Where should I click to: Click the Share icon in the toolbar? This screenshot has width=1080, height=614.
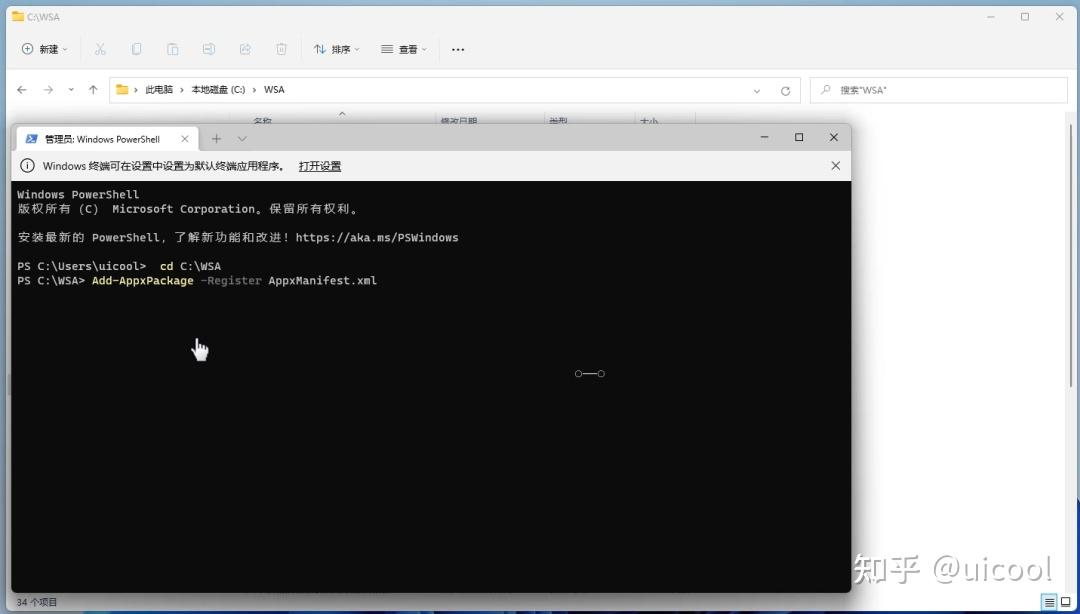(245, 48)
